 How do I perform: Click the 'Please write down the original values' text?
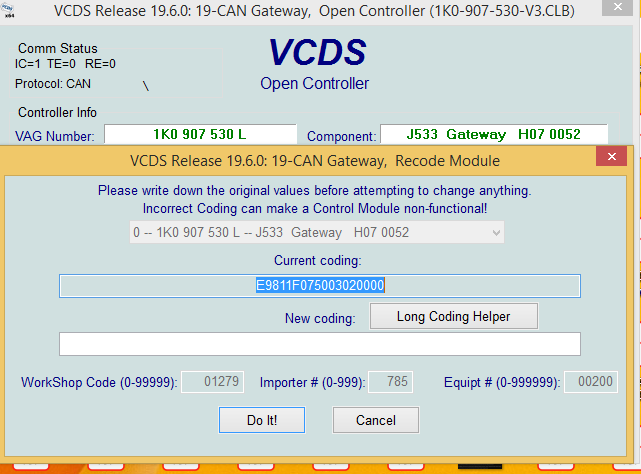click(x=314, y=191)
